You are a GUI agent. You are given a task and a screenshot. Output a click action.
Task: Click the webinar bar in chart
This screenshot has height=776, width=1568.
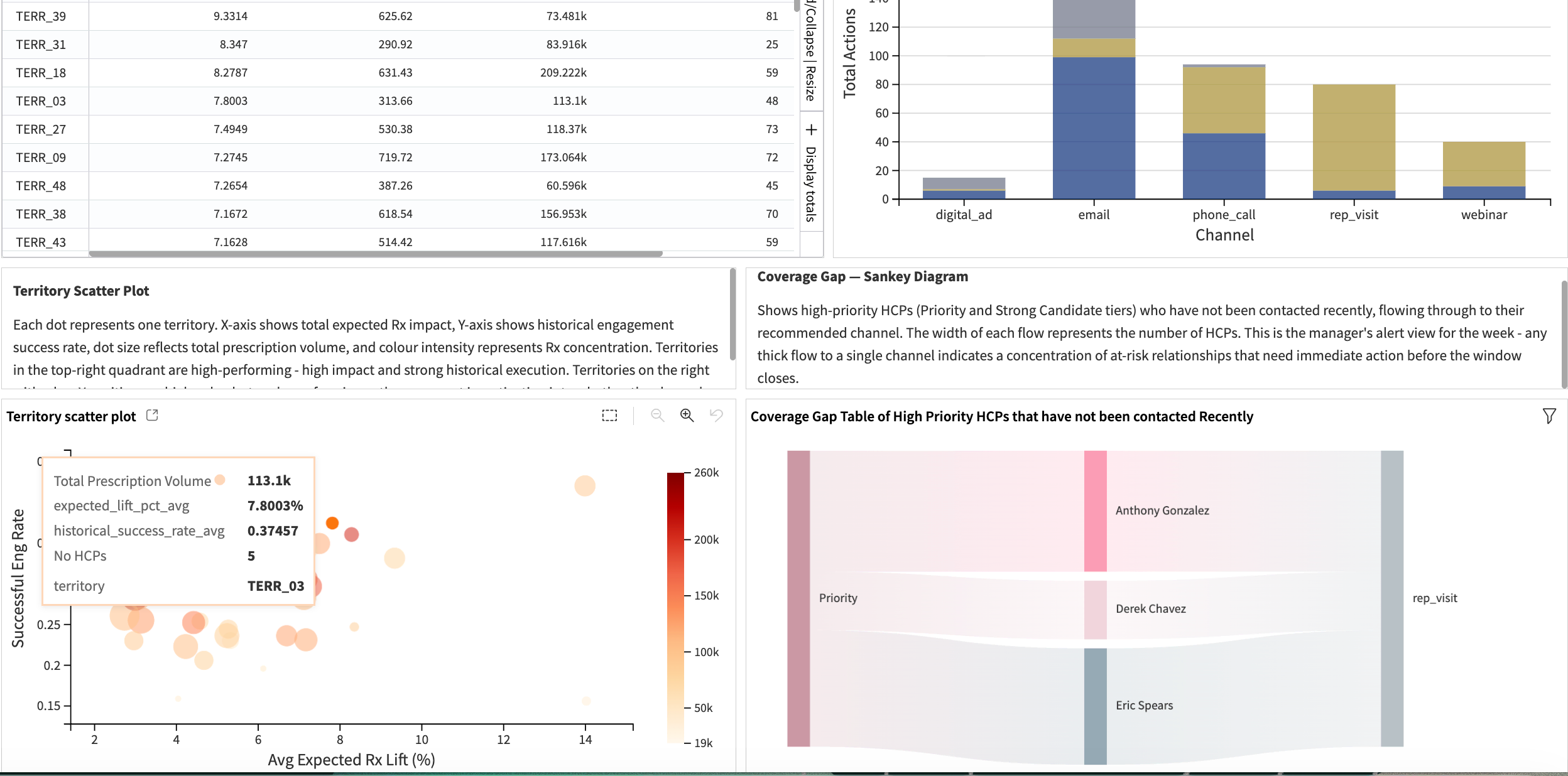1484,170
